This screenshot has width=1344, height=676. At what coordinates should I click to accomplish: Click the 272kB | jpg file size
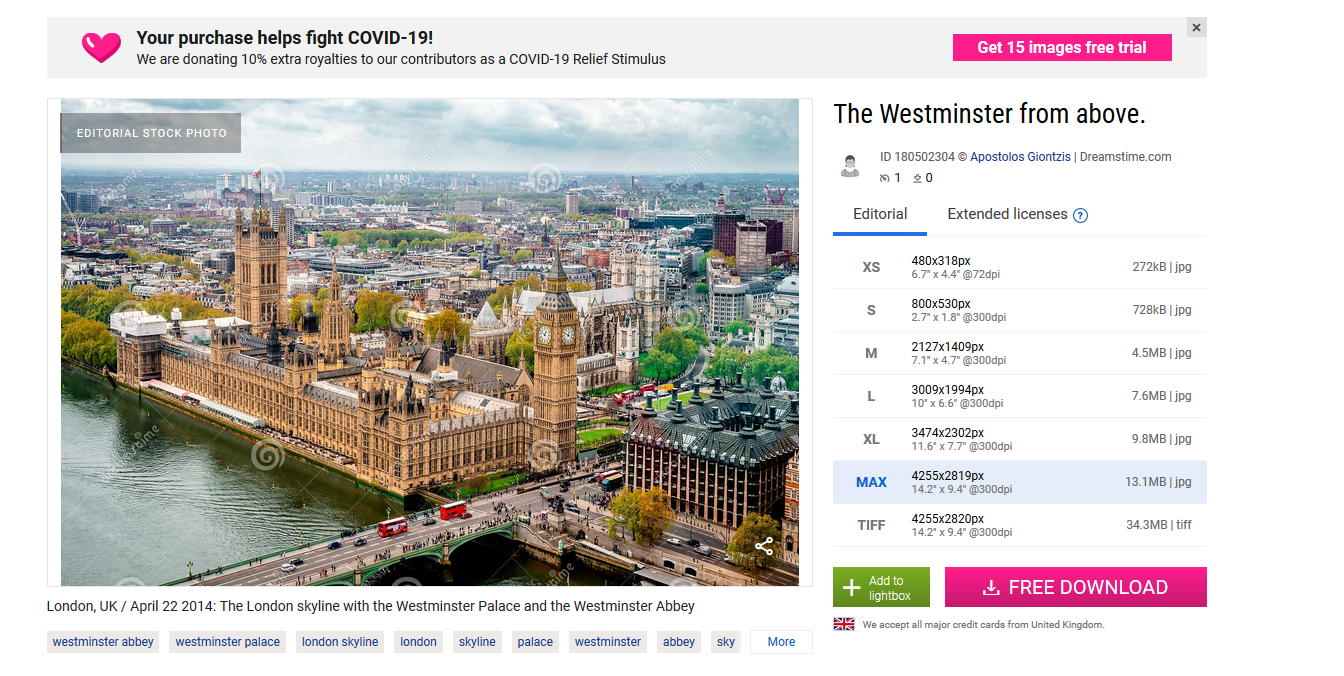click(x=1162, y=267)
